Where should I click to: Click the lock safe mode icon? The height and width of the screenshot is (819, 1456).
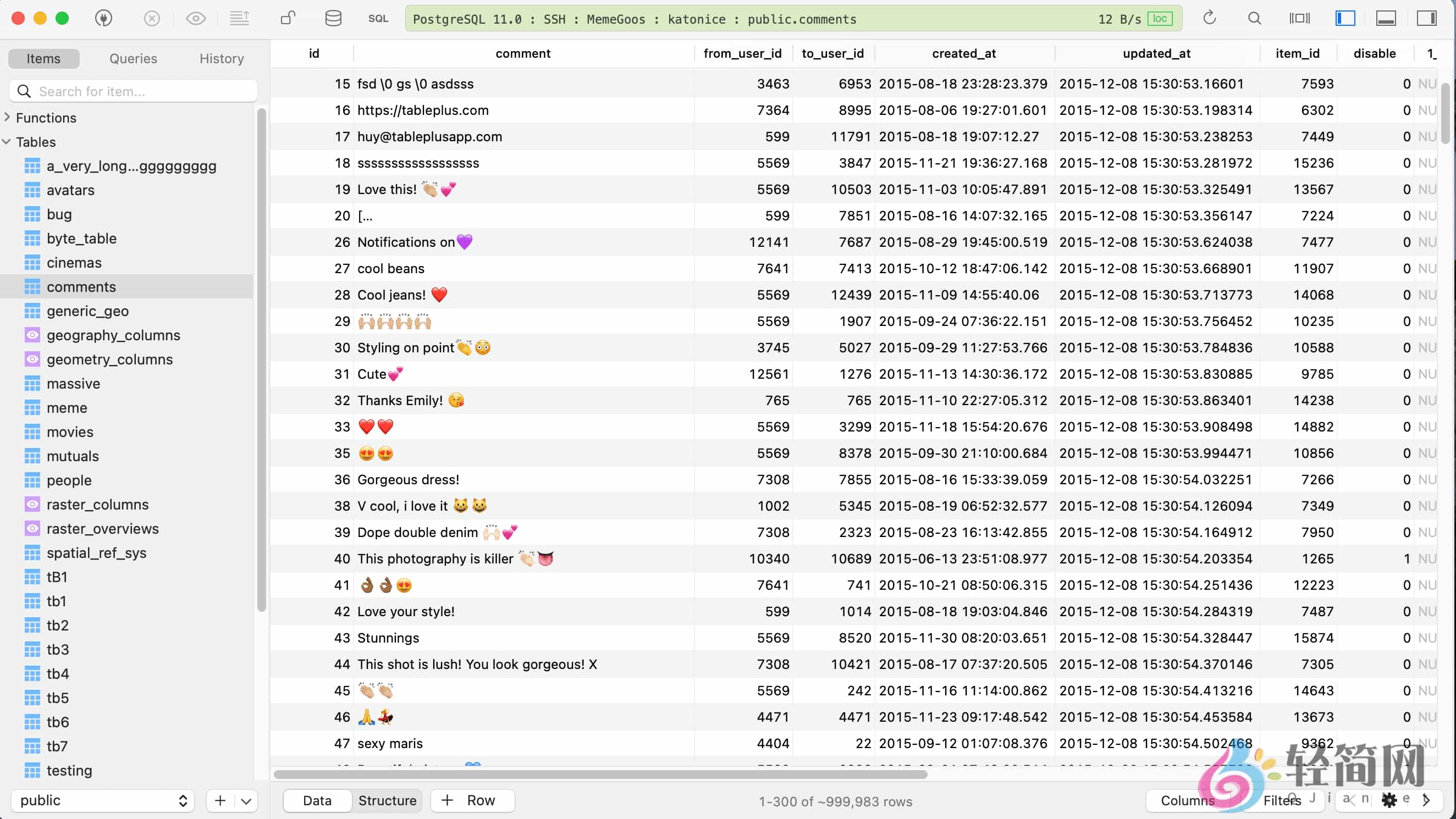click(288, 19)
